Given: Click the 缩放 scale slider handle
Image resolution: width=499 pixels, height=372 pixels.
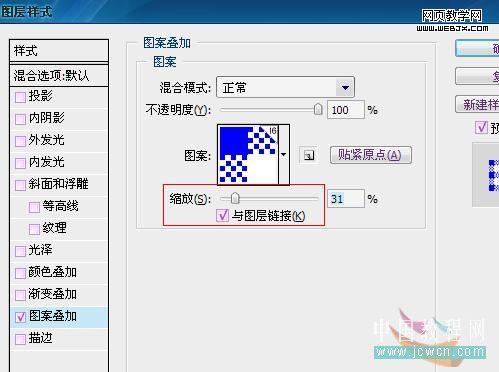Looking at the screenshot, I should 235,198.
